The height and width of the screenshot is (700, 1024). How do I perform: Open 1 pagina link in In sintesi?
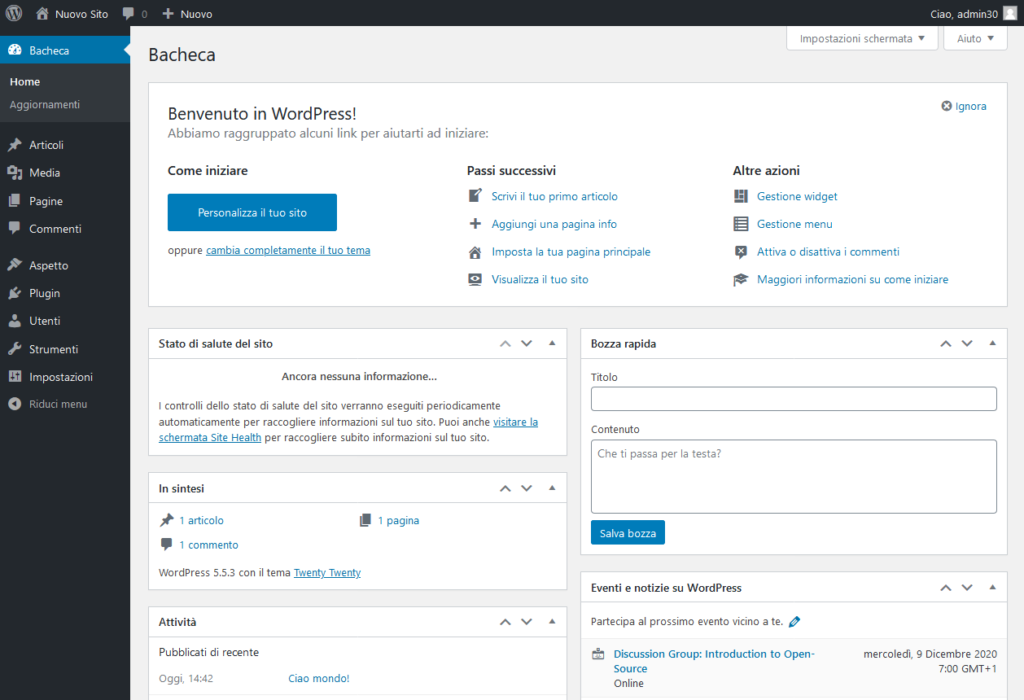tap(398, 520)
